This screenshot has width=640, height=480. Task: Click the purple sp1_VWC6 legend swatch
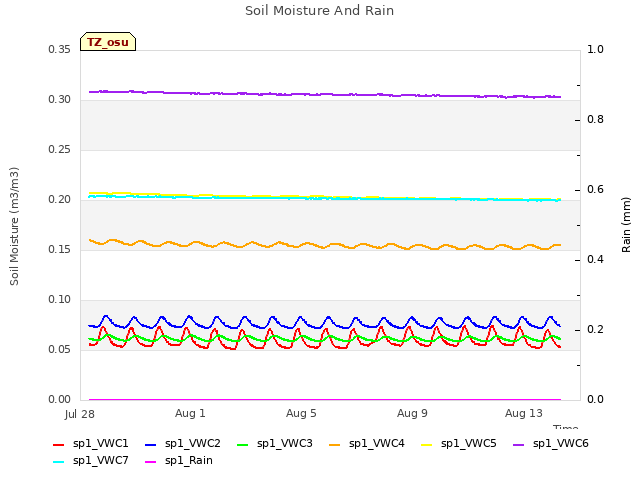(x=519, y=445)
